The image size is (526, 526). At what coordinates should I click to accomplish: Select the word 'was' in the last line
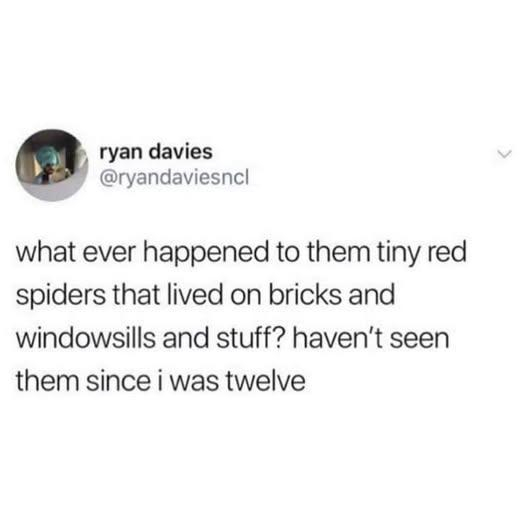coord(195,382)
